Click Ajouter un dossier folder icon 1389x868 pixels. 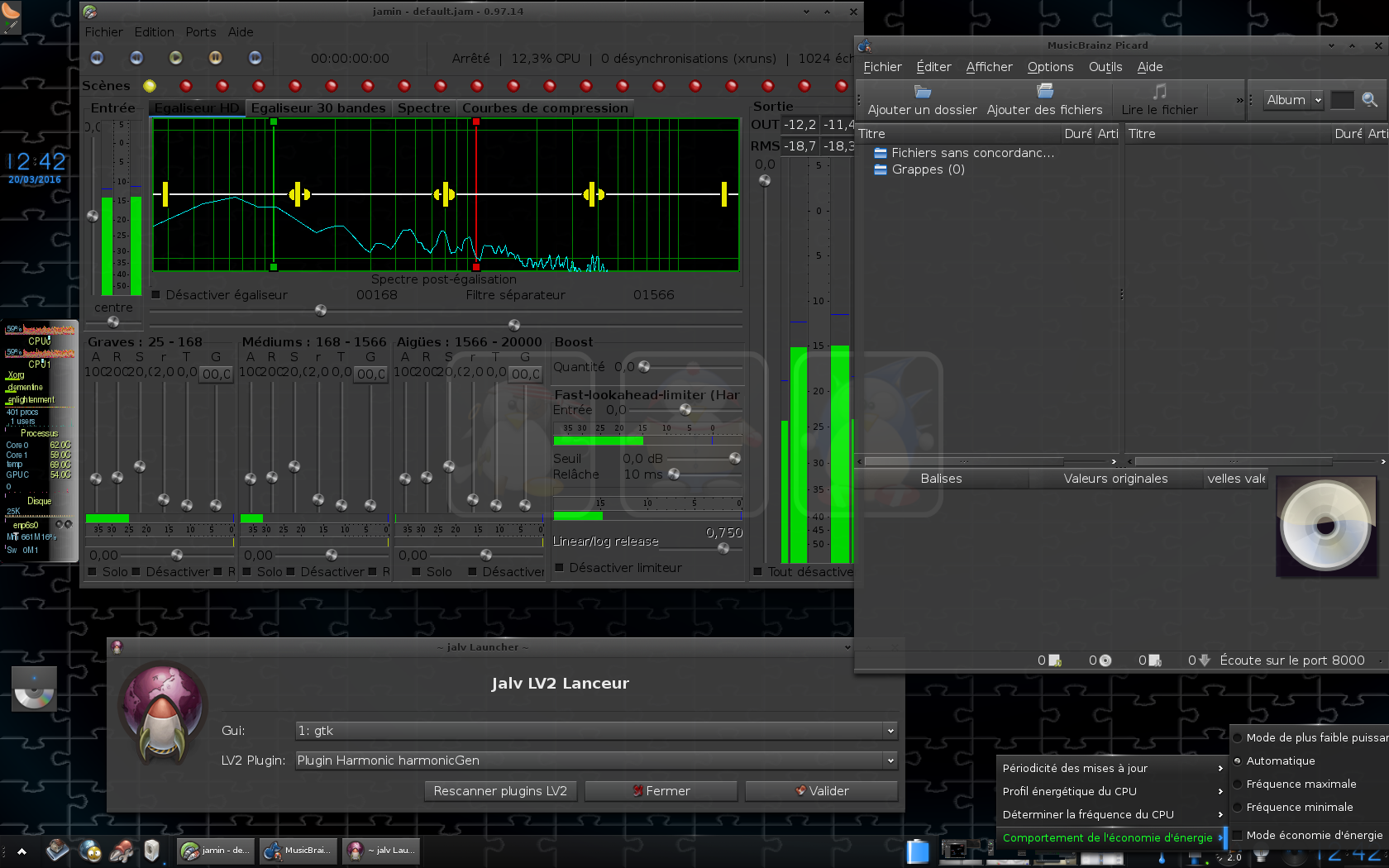point(922,92)
